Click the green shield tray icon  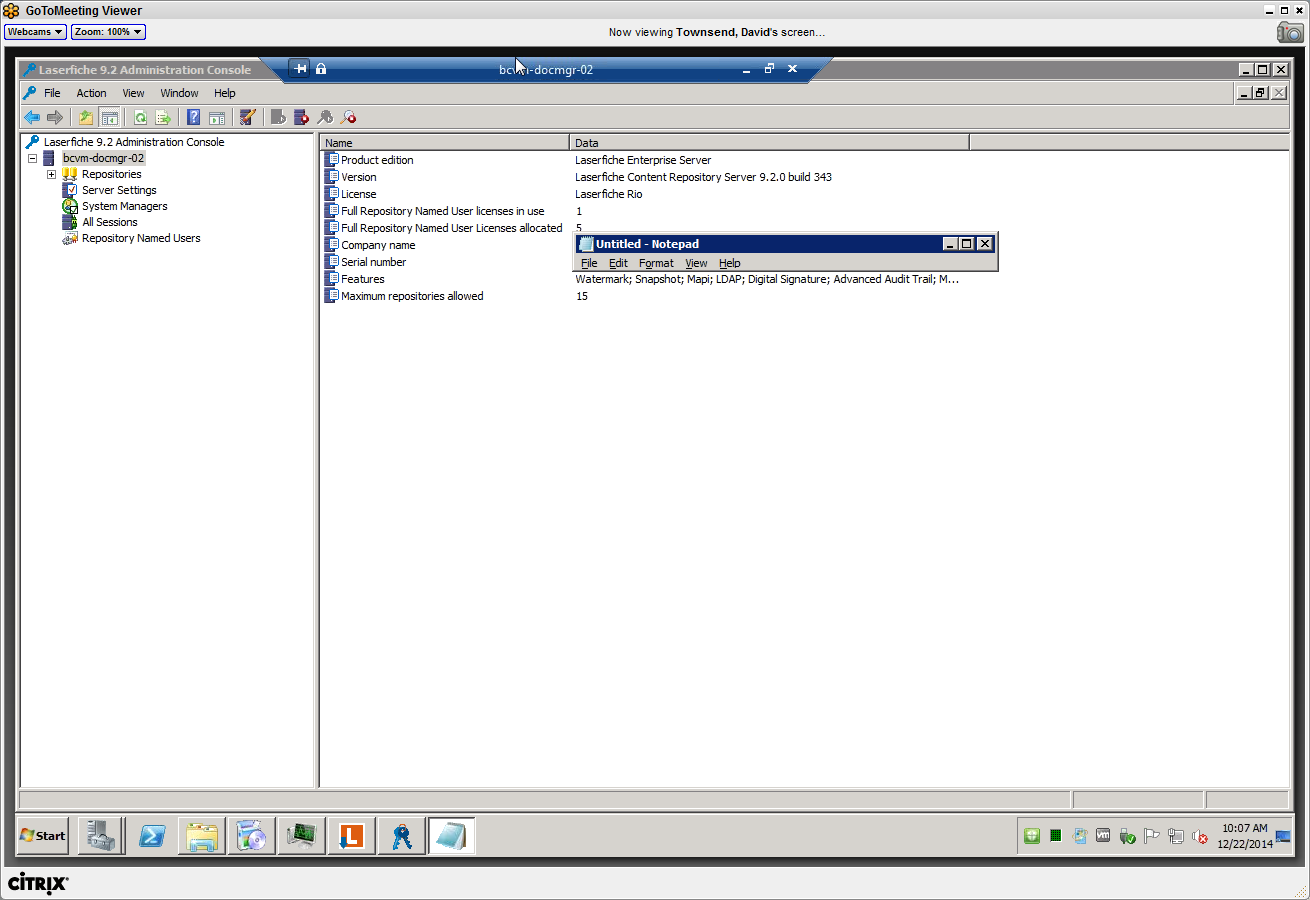point(1032,835)
